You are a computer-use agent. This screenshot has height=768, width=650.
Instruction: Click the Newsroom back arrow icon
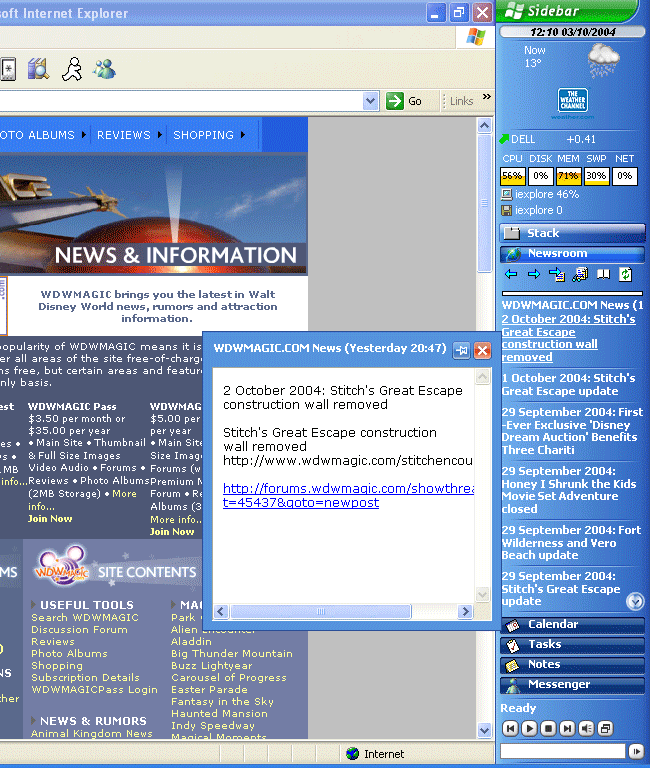click(x=511, y=274)
